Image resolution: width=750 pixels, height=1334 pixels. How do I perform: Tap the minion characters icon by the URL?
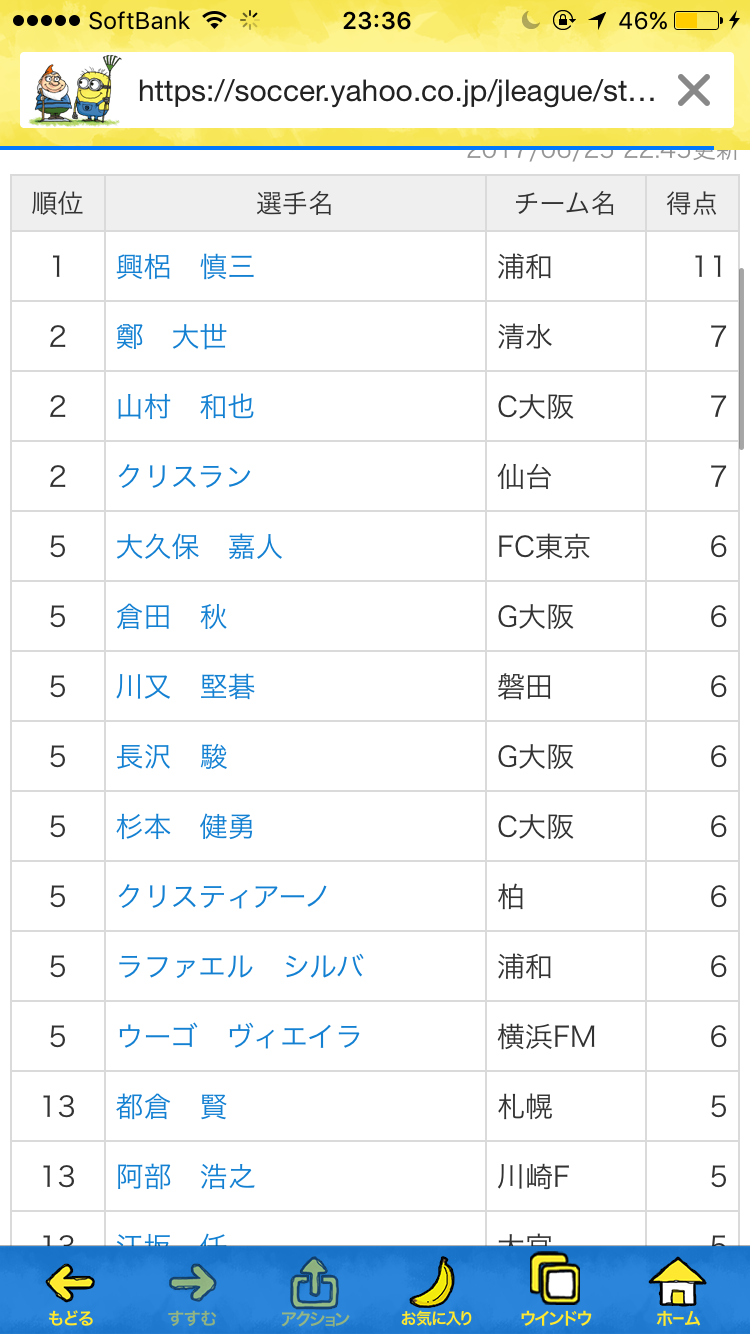point(75,91)
